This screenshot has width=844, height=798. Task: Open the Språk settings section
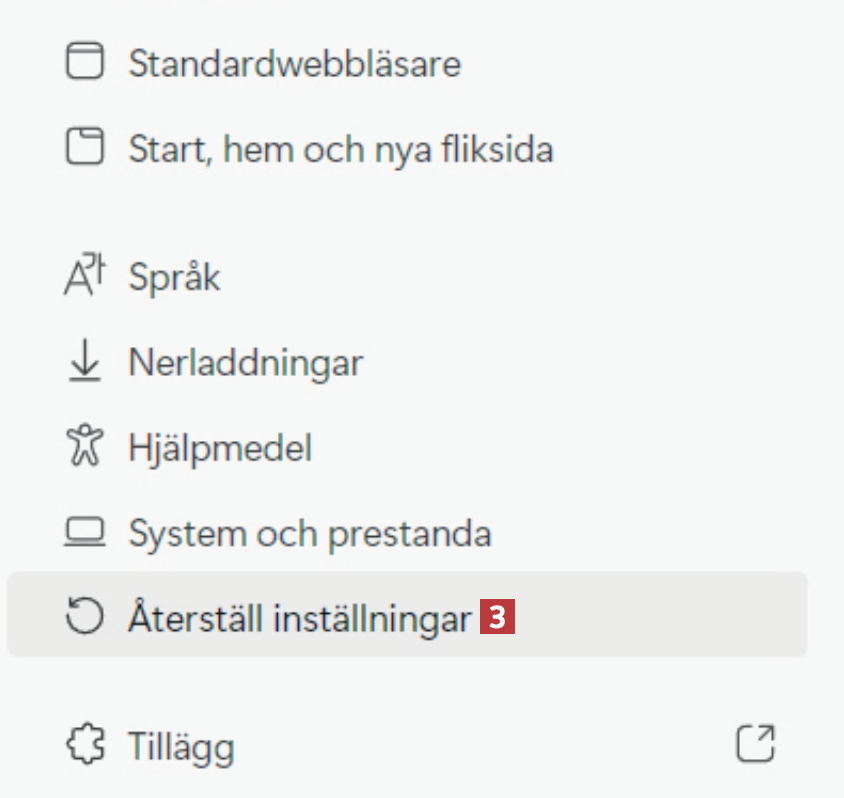174,277
